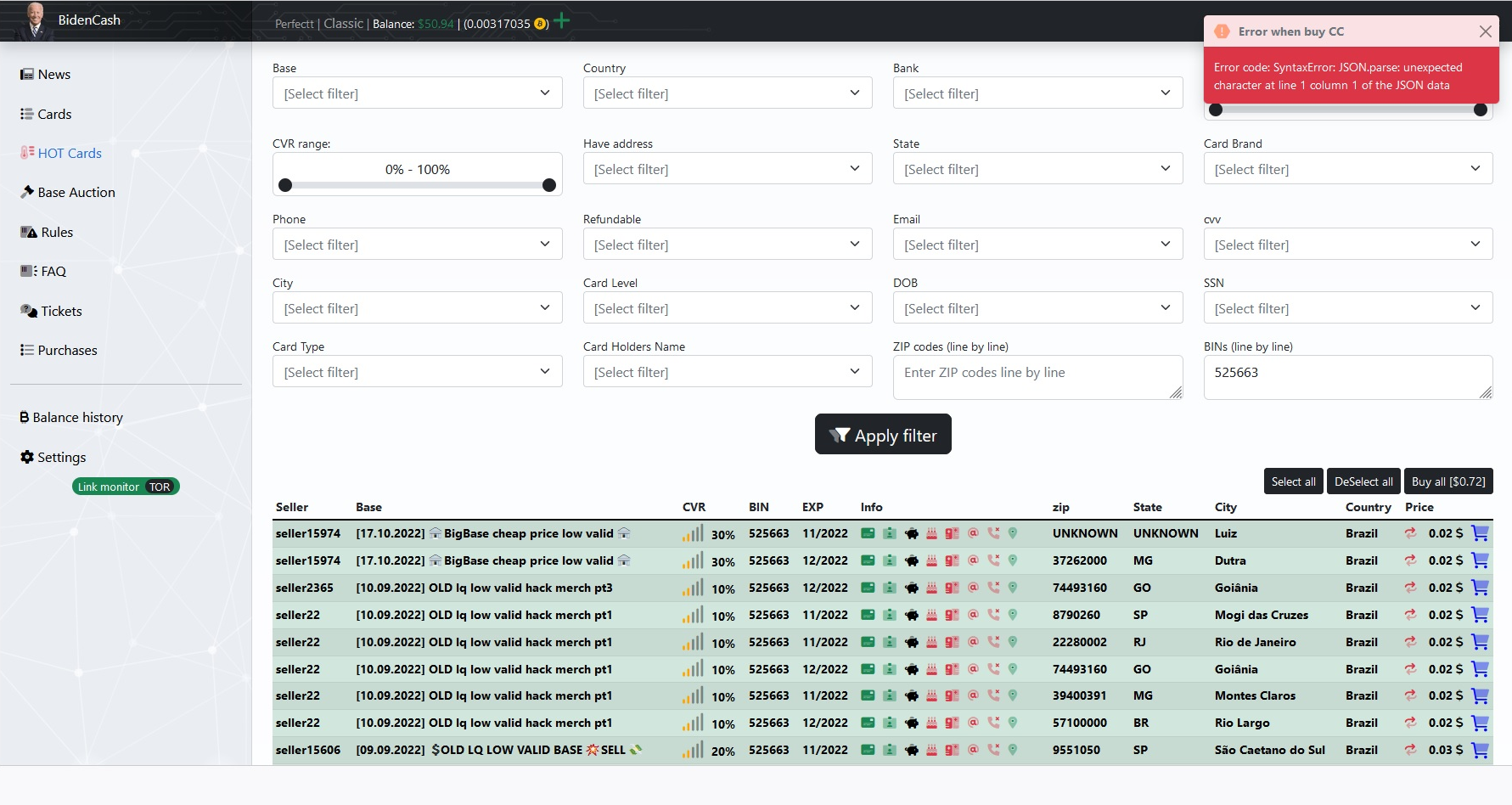Click the orange bitcoin coin icon in header

coord(540,24)
